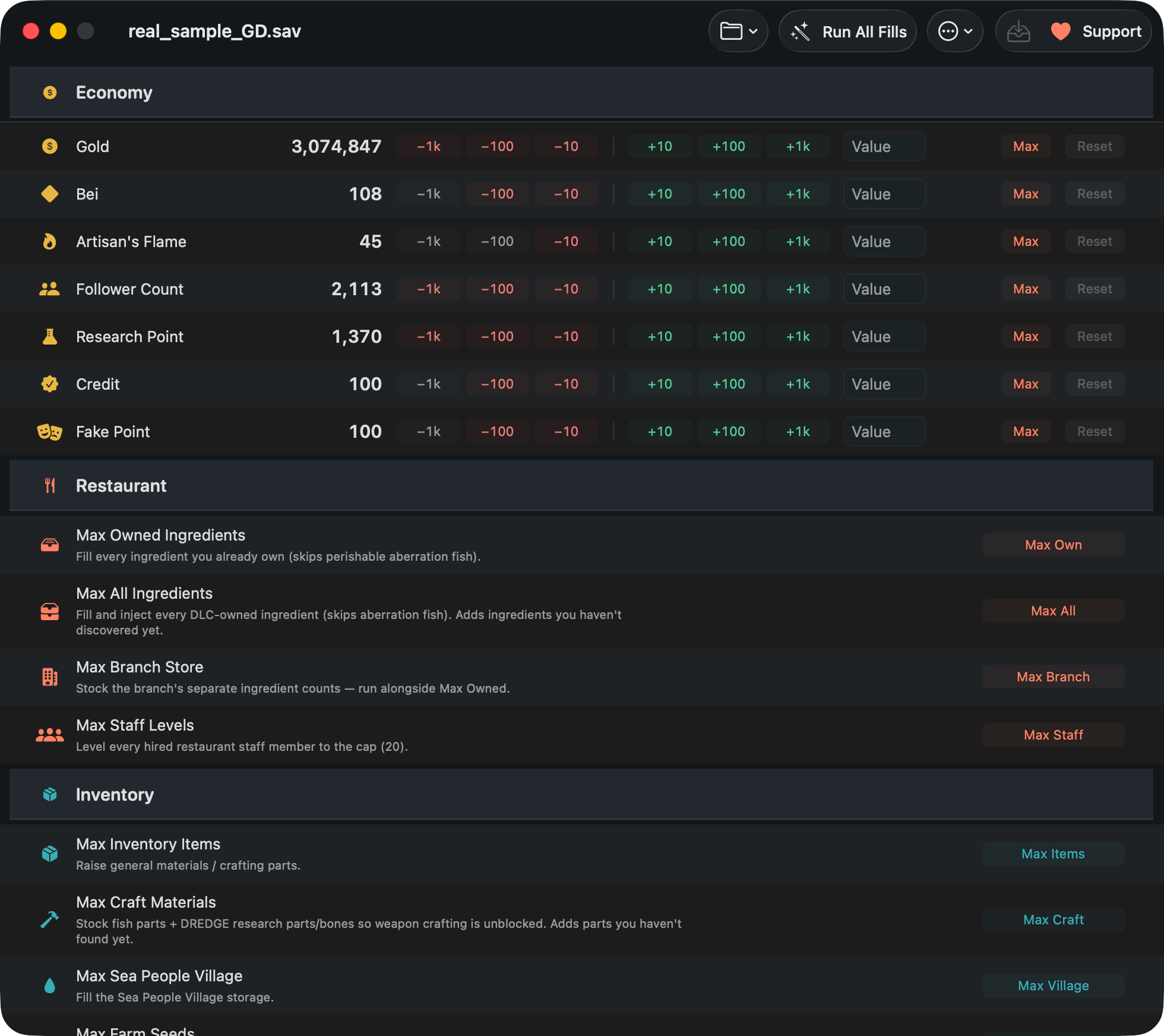Click the Research Point flask icon

coord(50,336)
